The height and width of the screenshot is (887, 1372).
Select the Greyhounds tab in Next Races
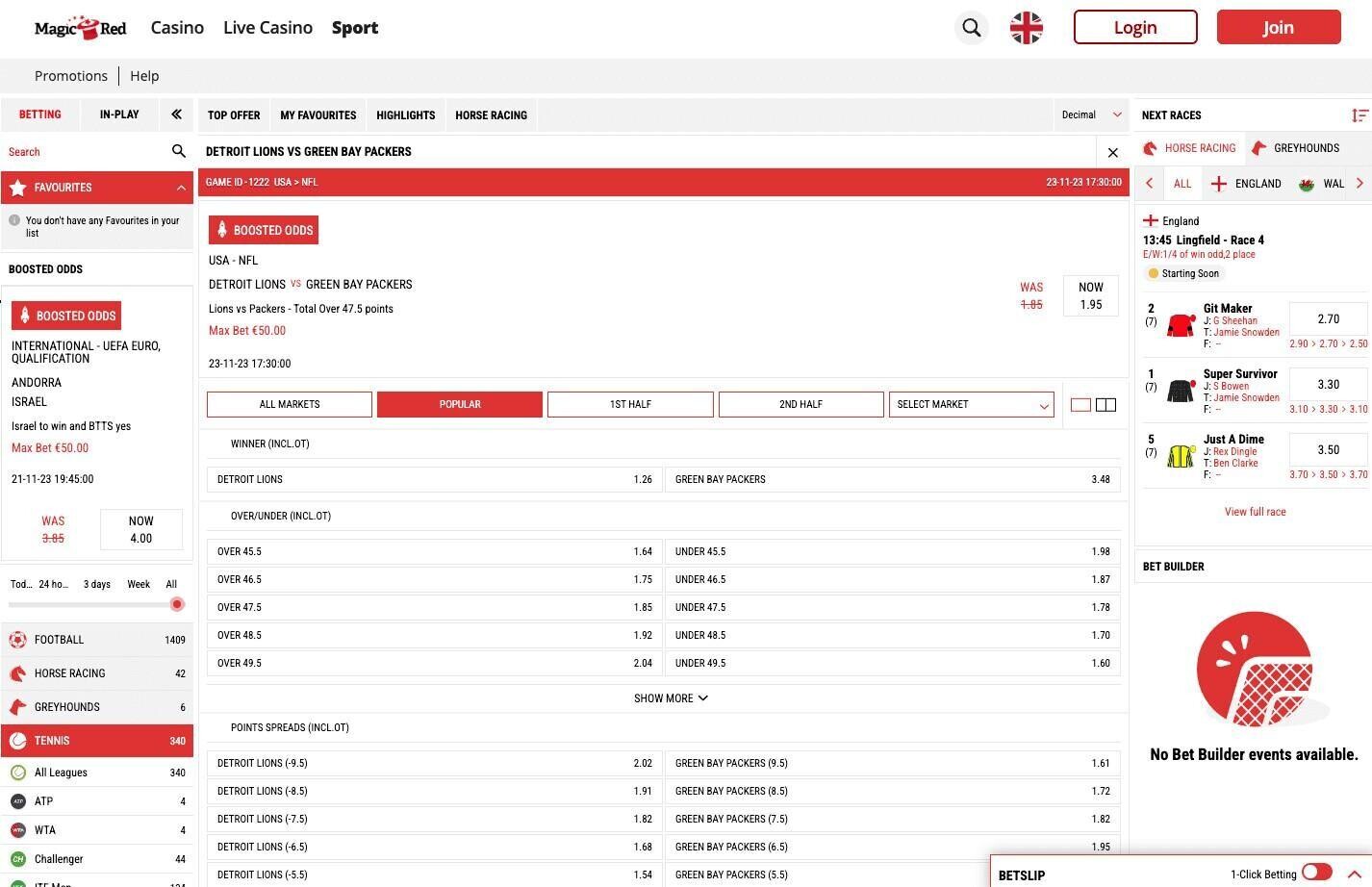(1295, 148)
